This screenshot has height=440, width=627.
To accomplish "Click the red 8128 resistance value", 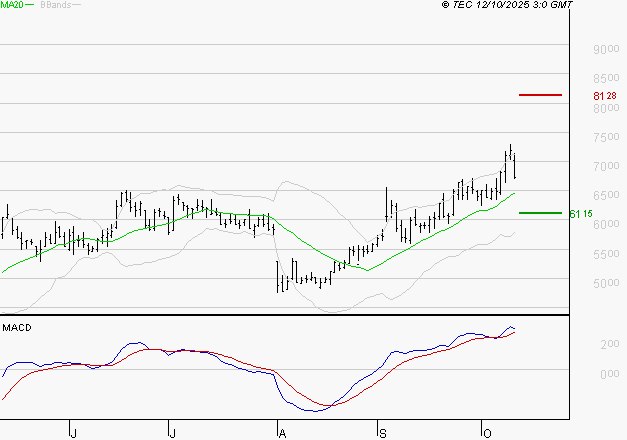I will click(605, 96).
